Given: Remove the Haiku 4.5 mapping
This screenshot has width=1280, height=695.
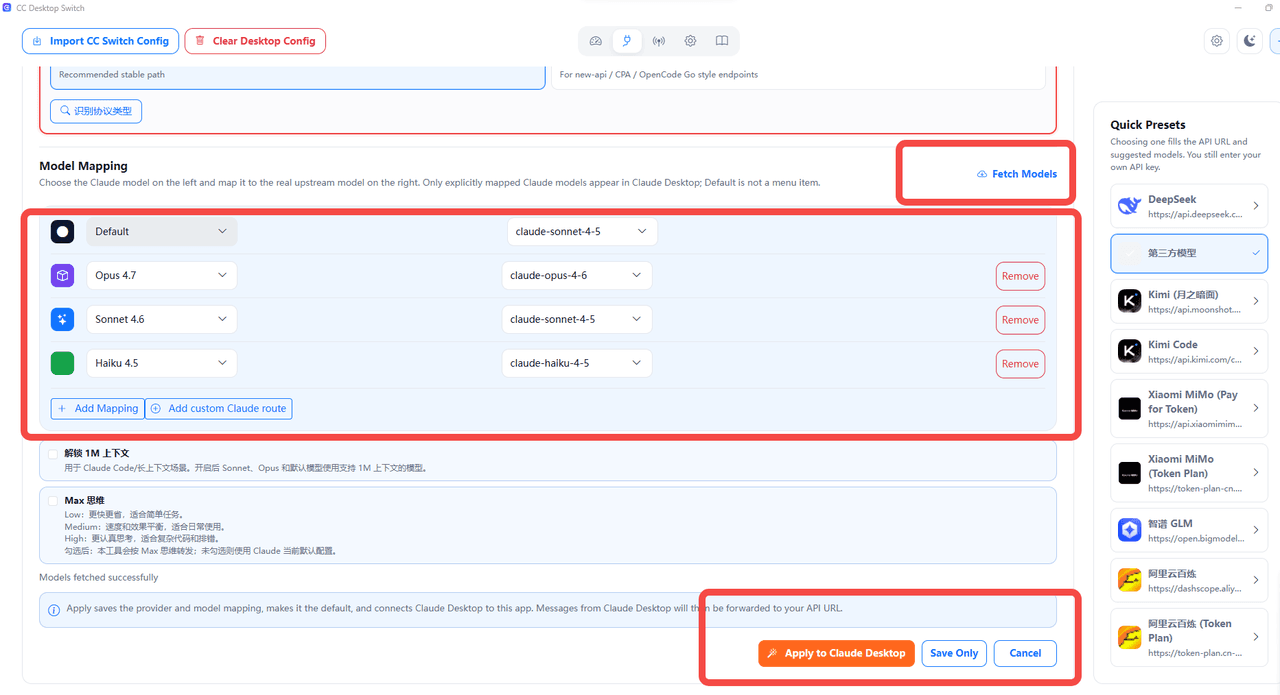Looking at the screenshot, I should pyautogui.click(x=1020, y=364).
